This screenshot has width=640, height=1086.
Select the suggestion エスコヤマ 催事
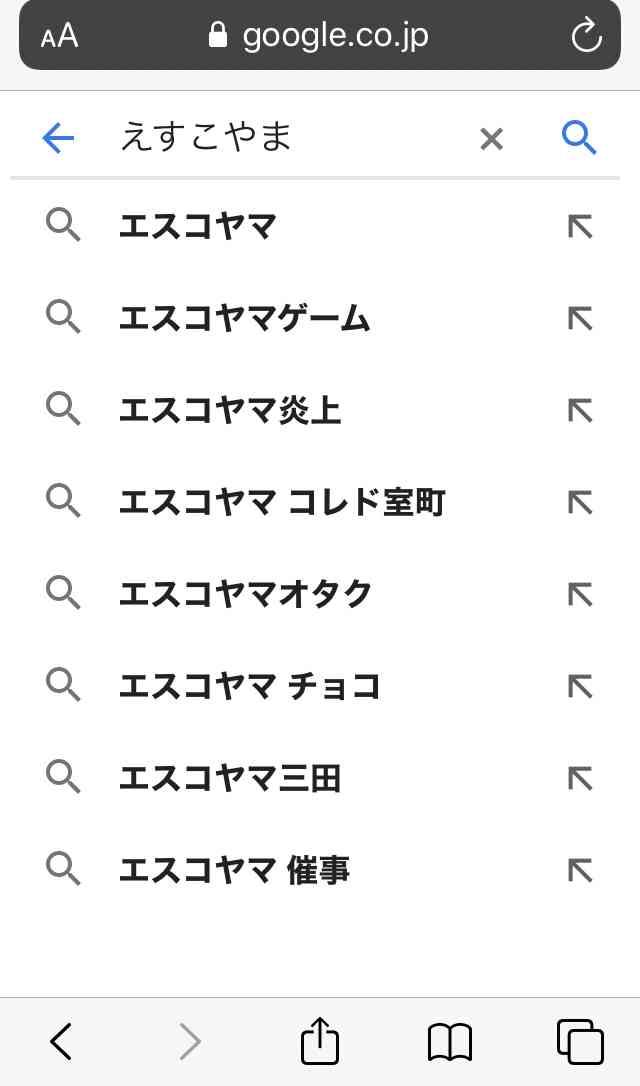tap(234, 869)
